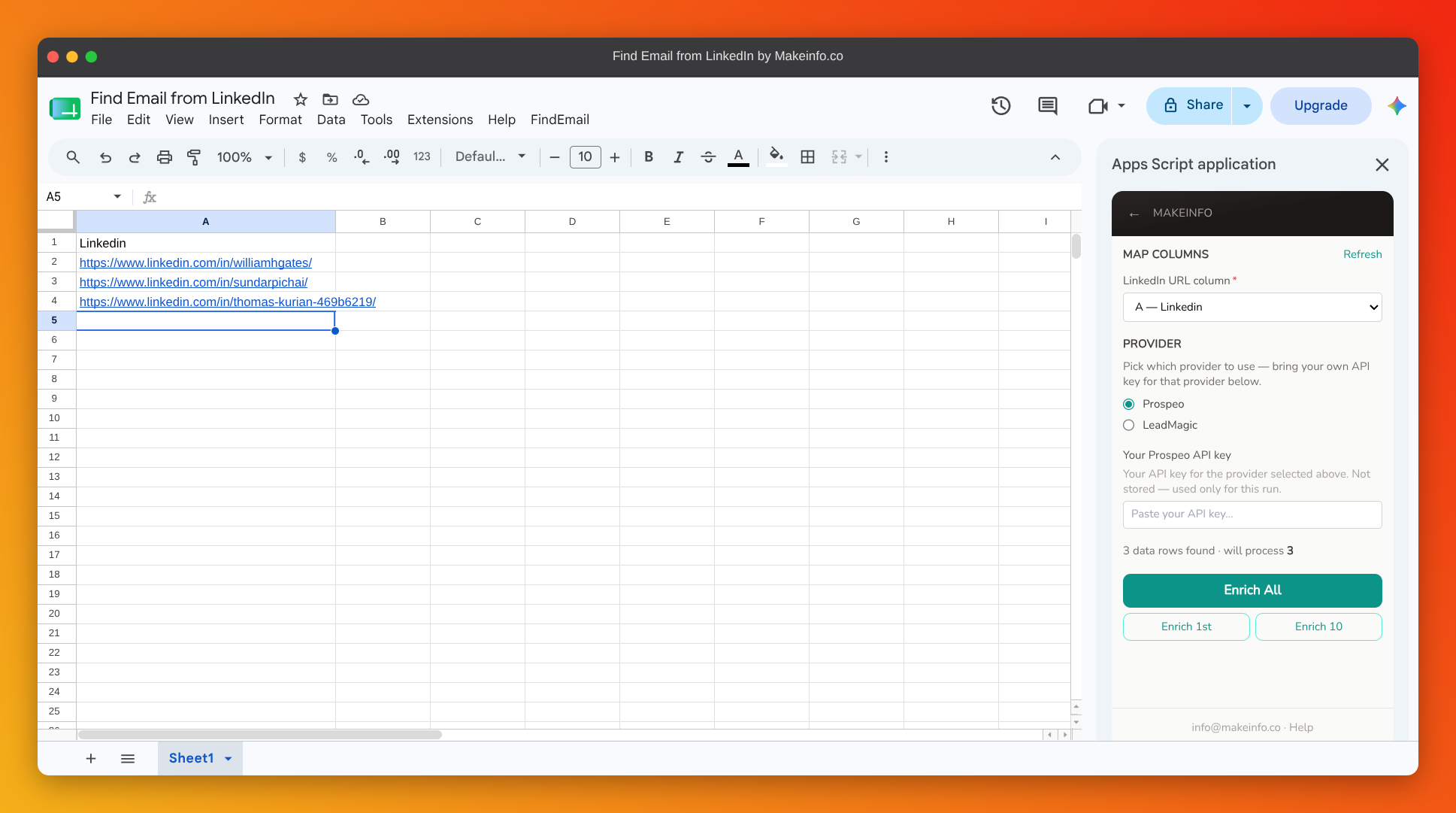Image resolution: width=1456 pixels, height=813 pixels.
Task: Open the more toolbar options menu
Action: (x=886, y=157)
